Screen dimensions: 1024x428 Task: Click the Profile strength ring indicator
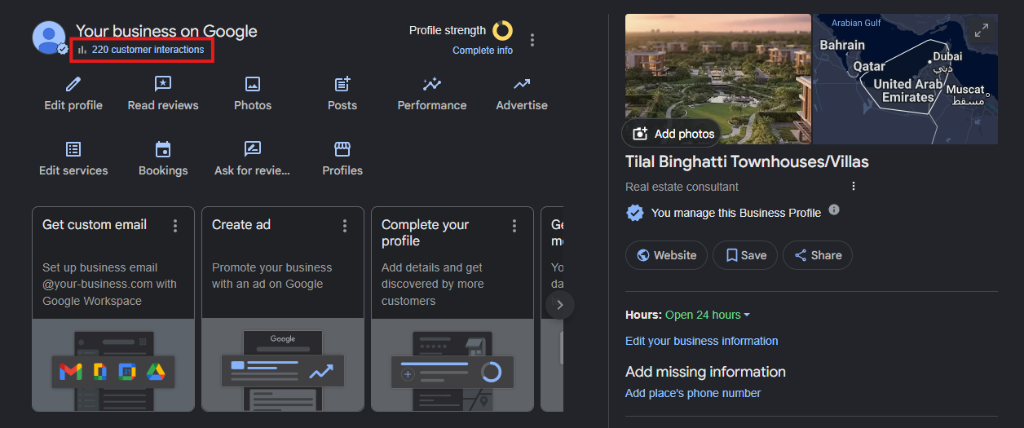point(502,31)
